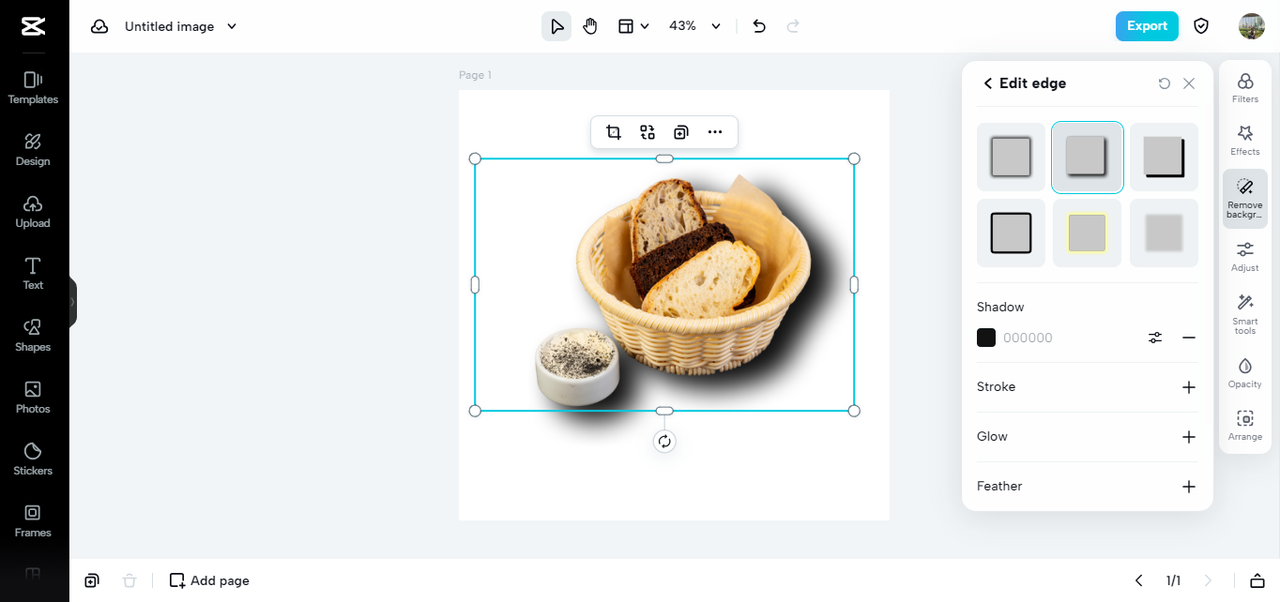
Task: Open the Design sidebar panel
Action: [33, 149]
